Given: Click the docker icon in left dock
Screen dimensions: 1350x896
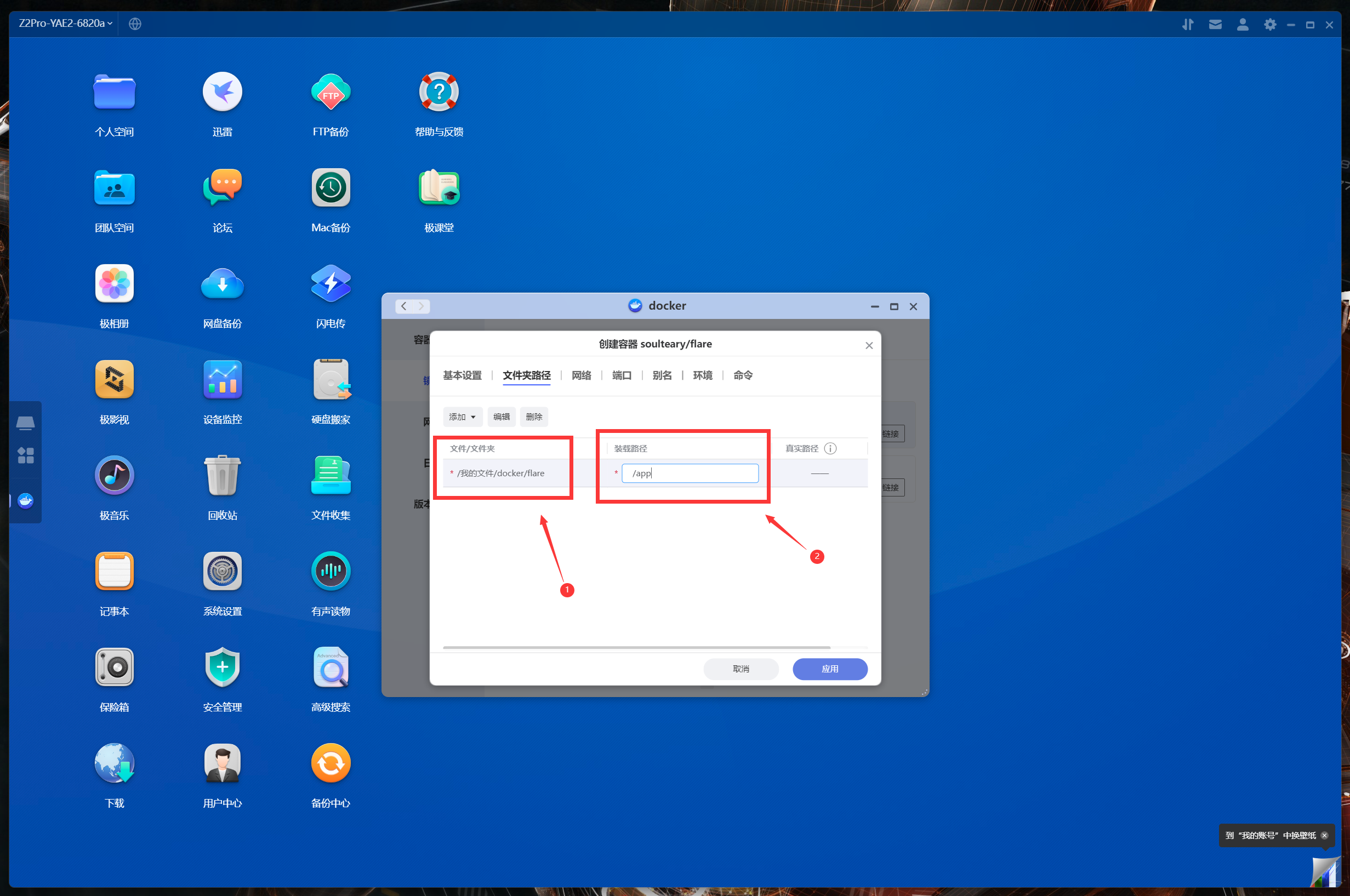Looking at the screenshot, I should point(26,501).
